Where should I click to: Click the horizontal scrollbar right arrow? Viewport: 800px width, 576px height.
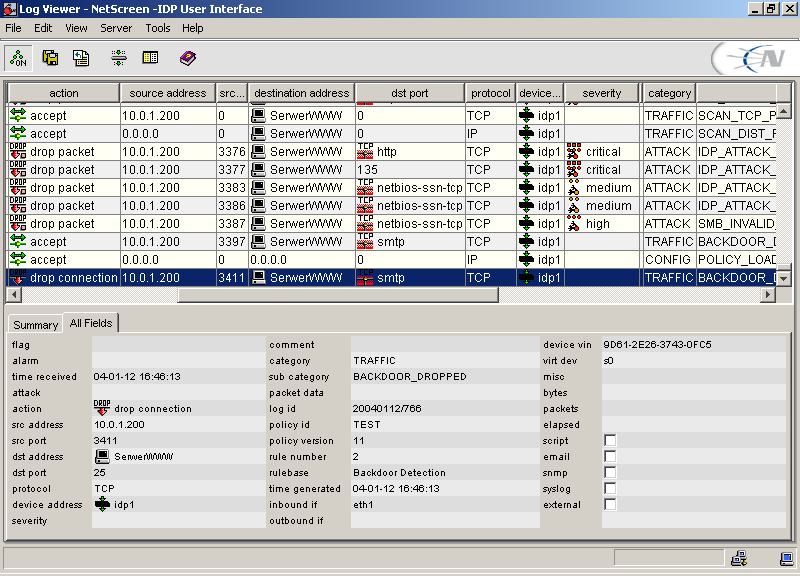768,294
